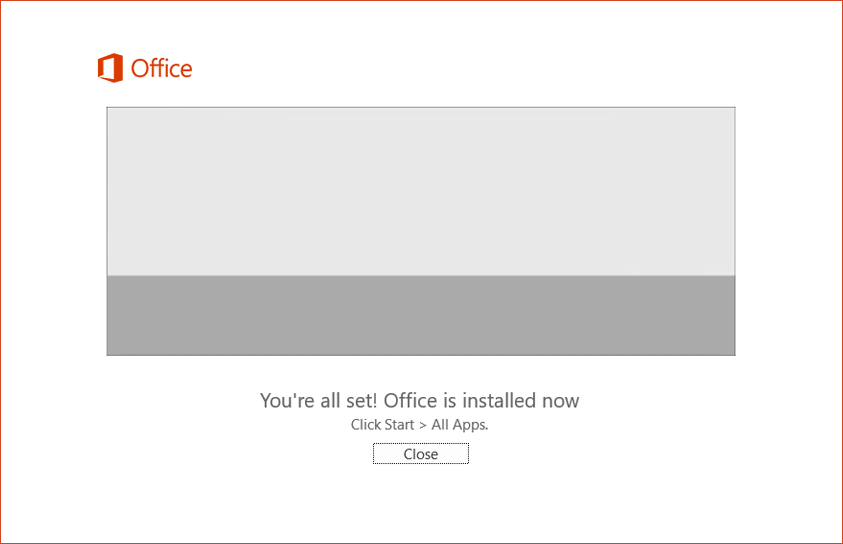Click the white area below the Close button
843x544 pixels.
pyautogui.click(x=420, y=505)
